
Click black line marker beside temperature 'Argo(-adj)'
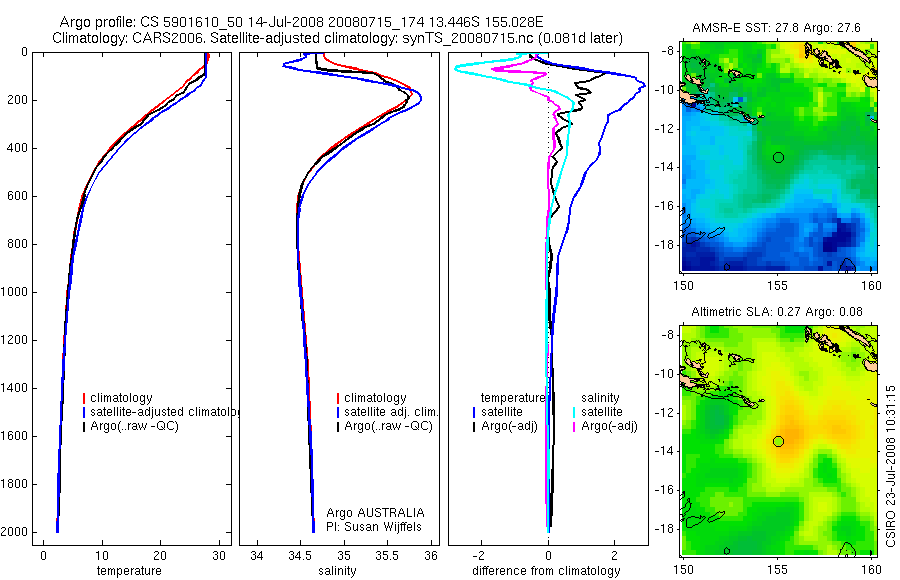[x=474, y=427]
